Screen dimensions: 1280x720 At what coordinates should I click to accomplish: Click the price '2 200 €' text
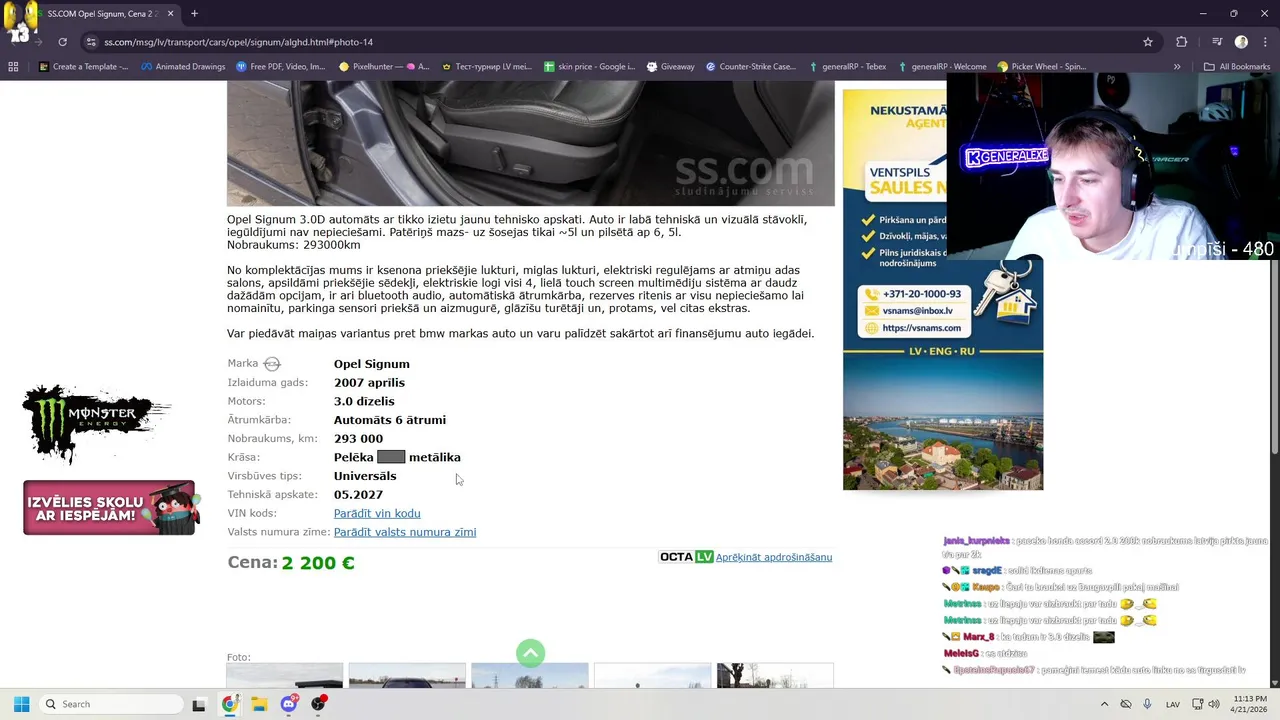point(318,563)
